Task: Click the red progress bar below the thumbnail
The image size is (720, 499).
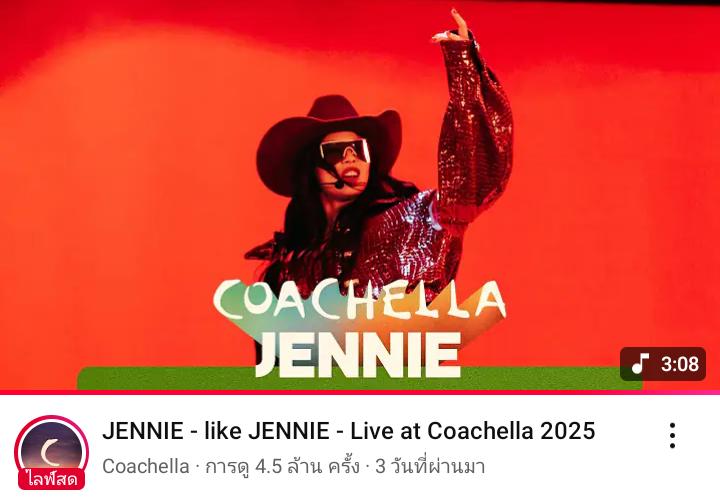Action: (x=360, y=392)
